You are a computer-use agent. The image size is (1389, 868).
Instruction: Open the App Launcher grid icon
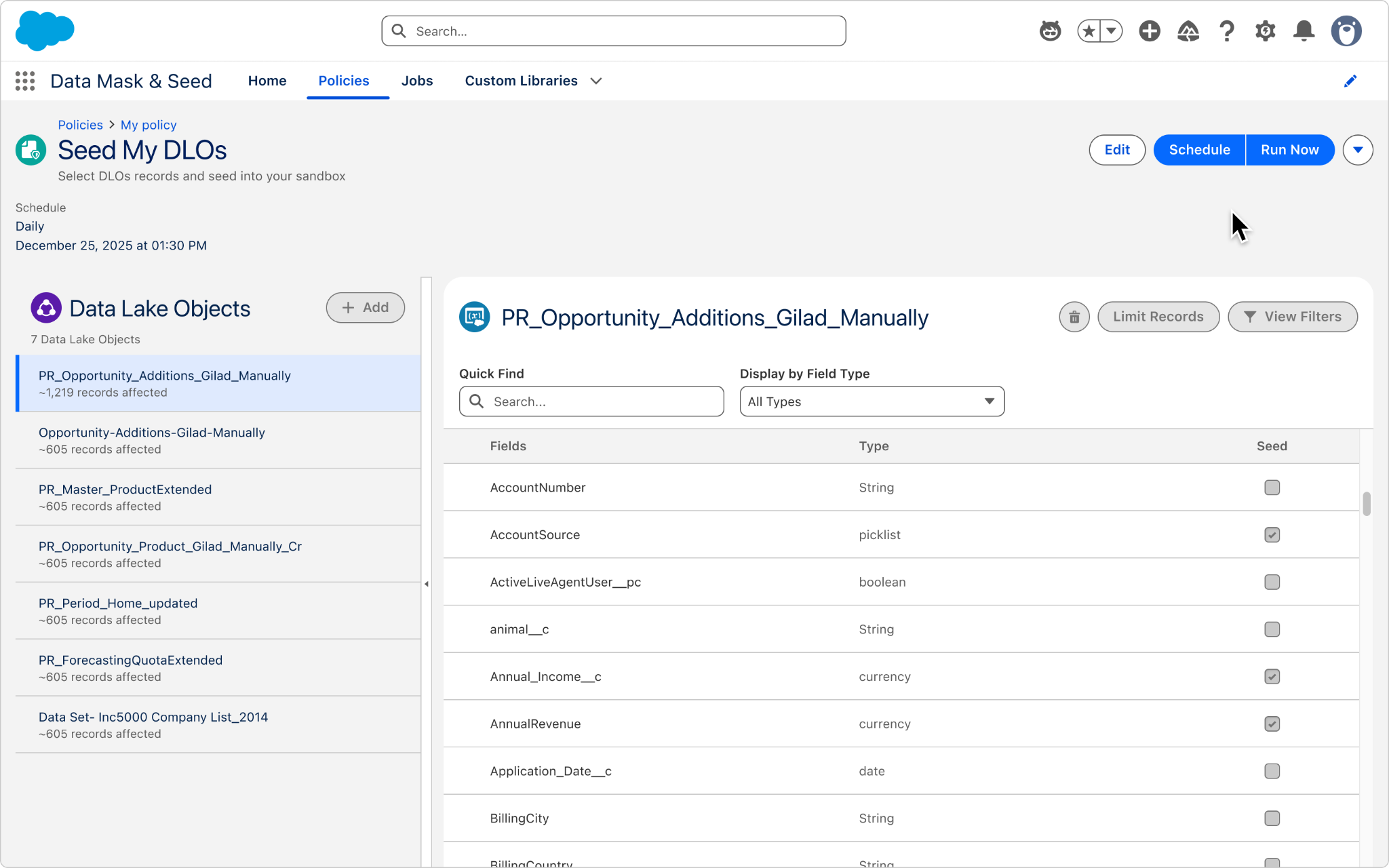point(25,81)
